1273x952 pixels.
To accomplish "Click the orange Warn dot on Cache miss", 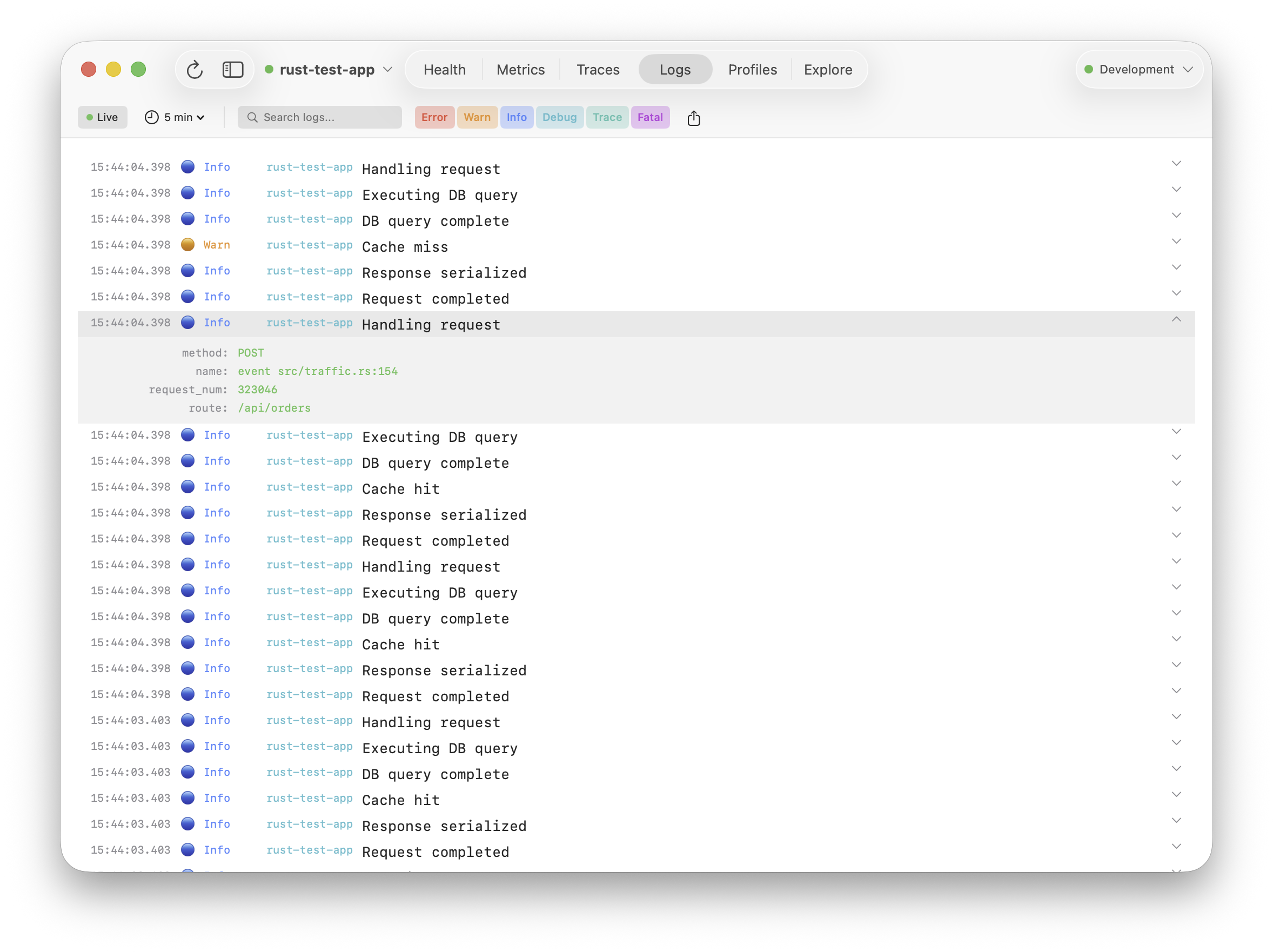I will [187, 245].
